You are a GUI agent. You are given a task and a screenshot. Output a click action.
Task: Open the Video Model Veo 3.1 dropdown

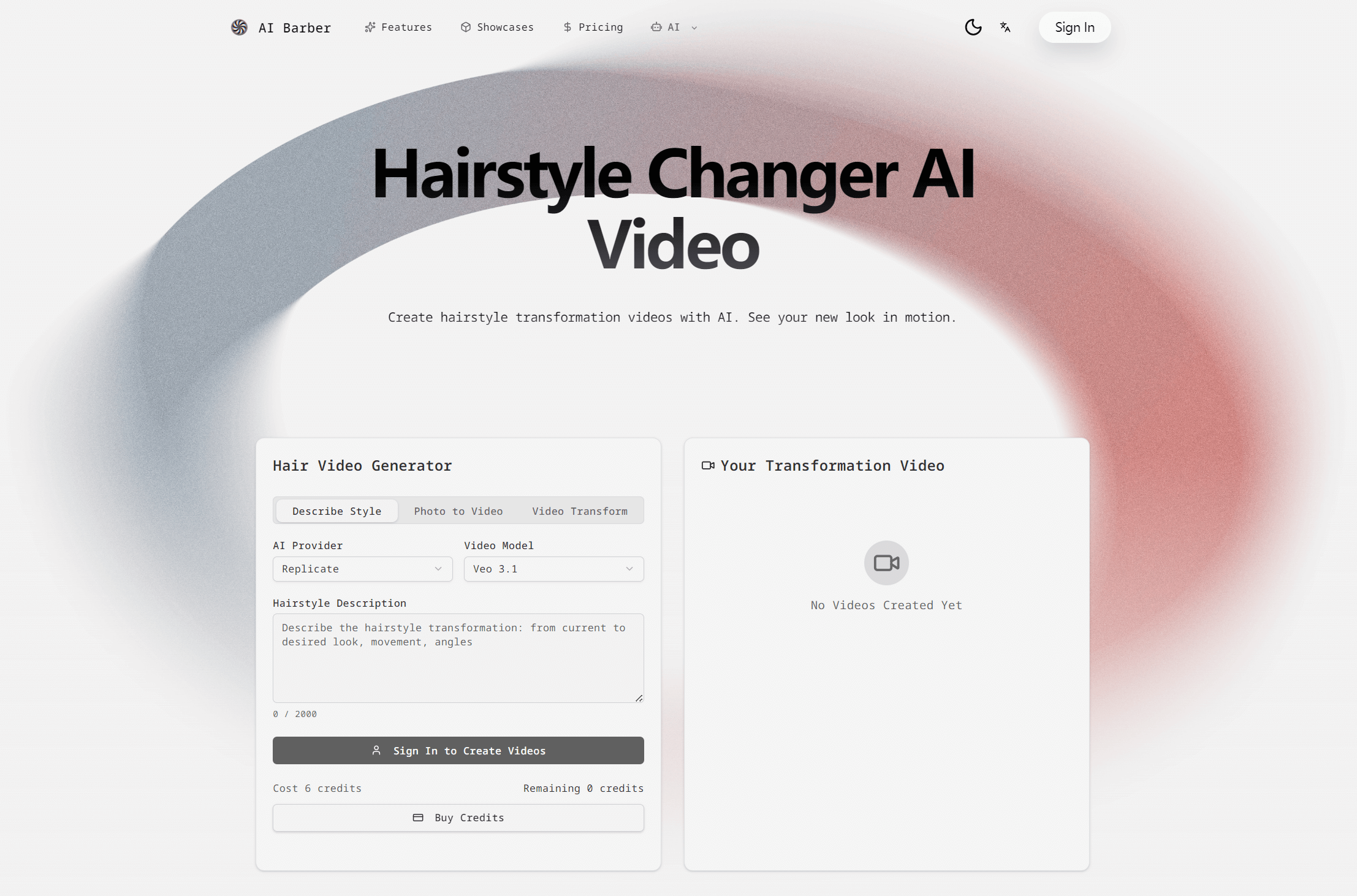pos(554,569)
